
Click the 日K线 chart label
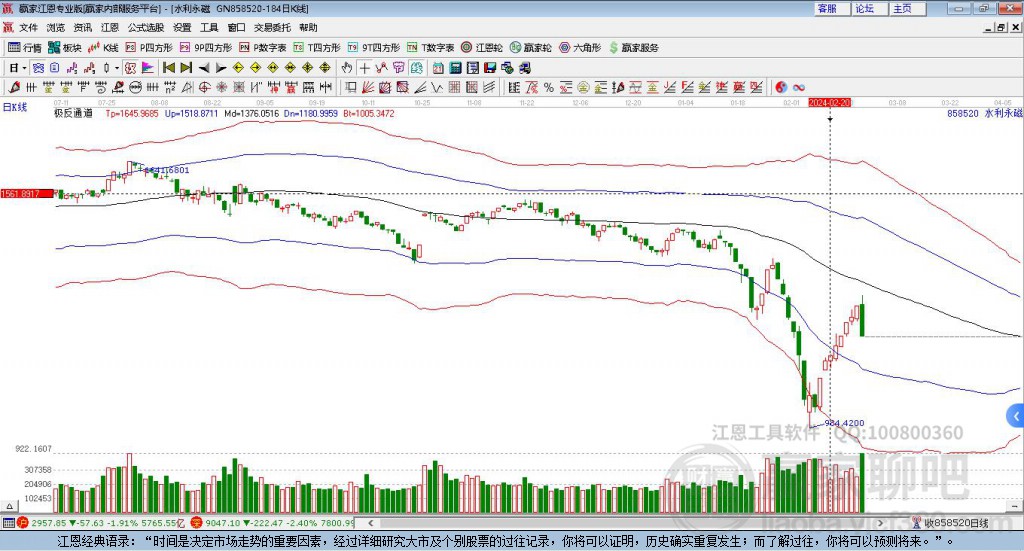click(x=15, y=107)
